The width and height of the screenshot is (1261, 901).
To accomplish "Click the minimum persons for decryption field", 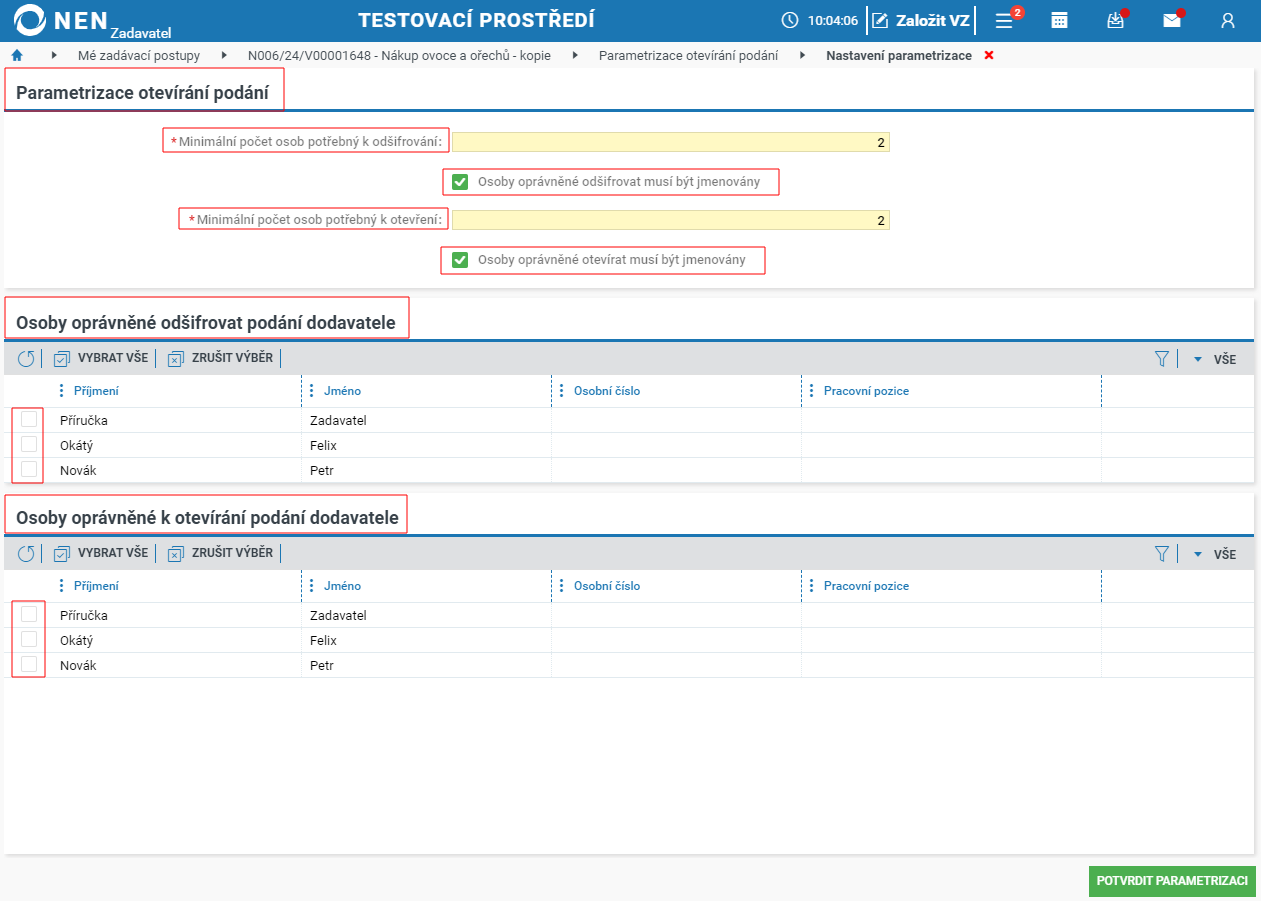I will point(670,142).
